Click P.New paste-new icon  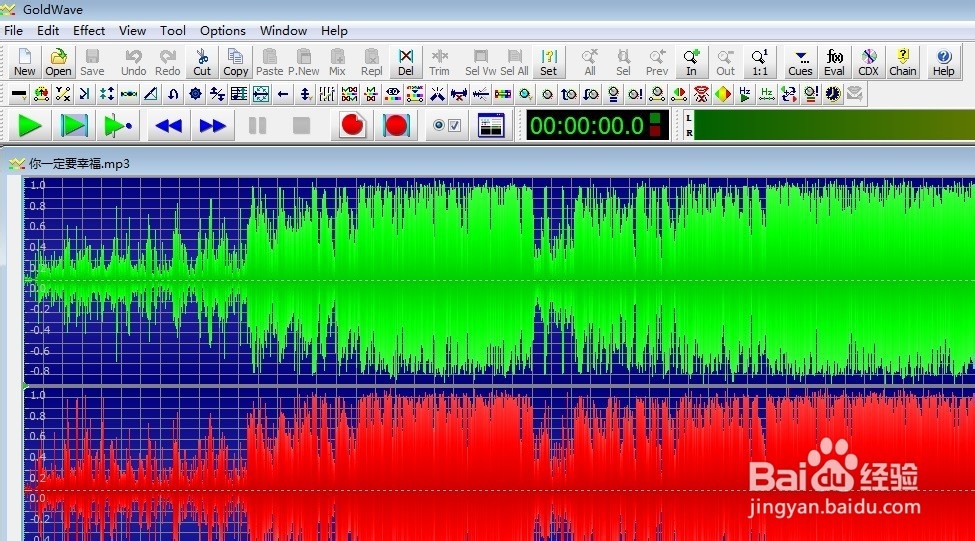303,62
